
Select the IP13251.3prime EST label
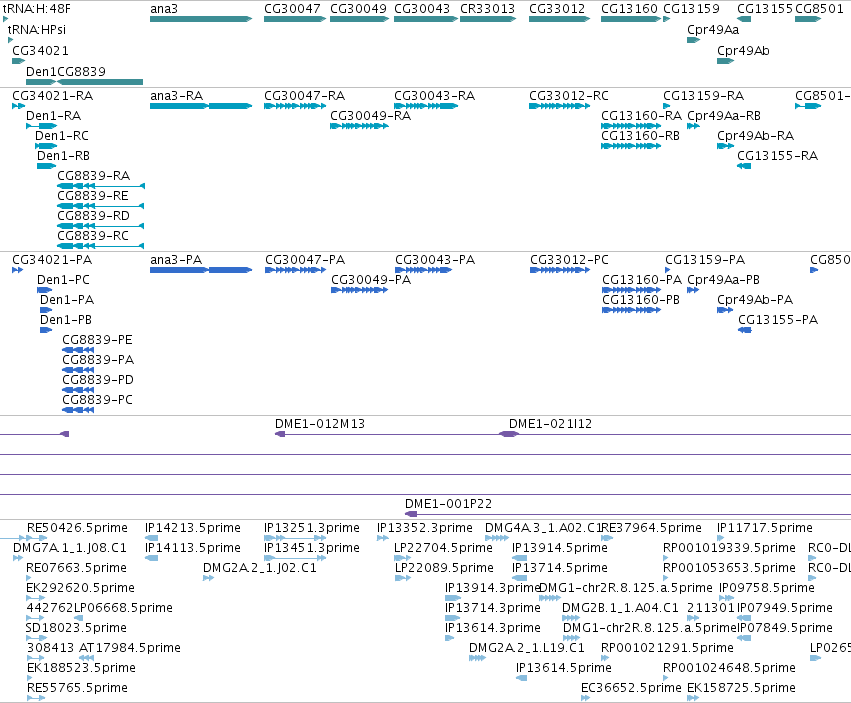312,528
